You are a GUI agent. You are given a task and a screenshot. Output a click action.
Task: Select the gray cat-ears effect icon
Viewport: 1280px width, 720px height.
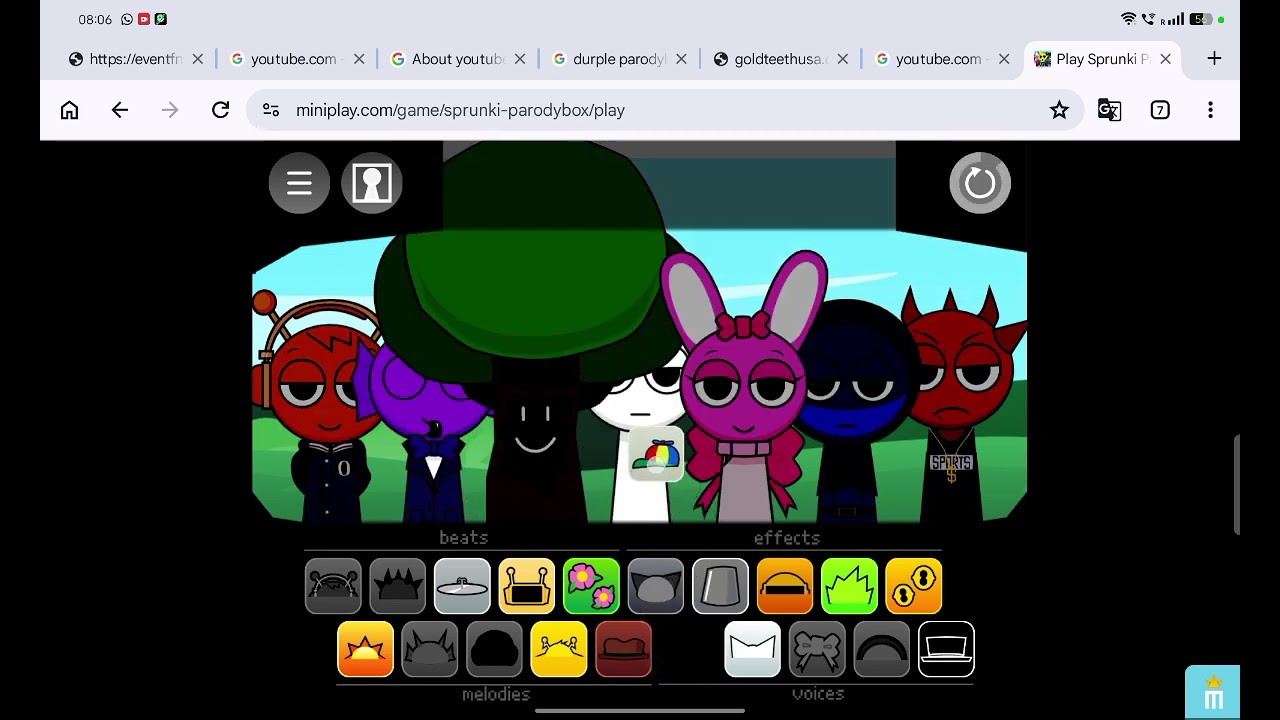[656, 586]
